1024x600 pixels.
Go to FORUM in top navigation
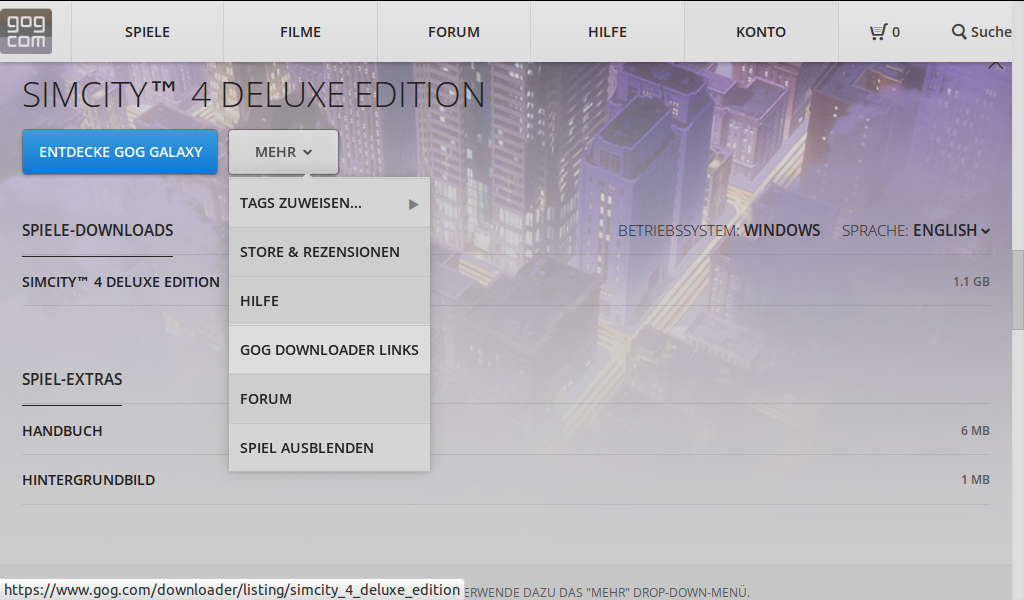(x=454, y=32)
